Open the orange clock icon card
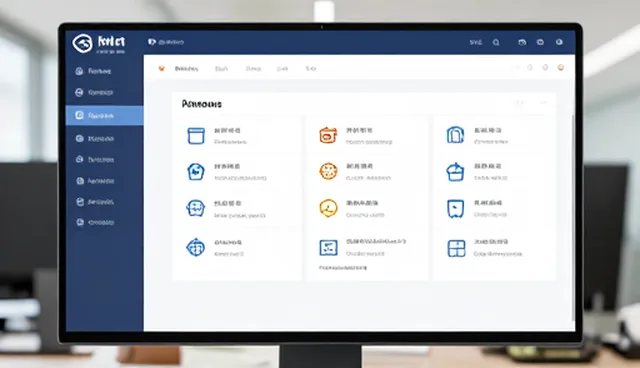The height and width of the screenshot is (368, 640). point(328,208)
